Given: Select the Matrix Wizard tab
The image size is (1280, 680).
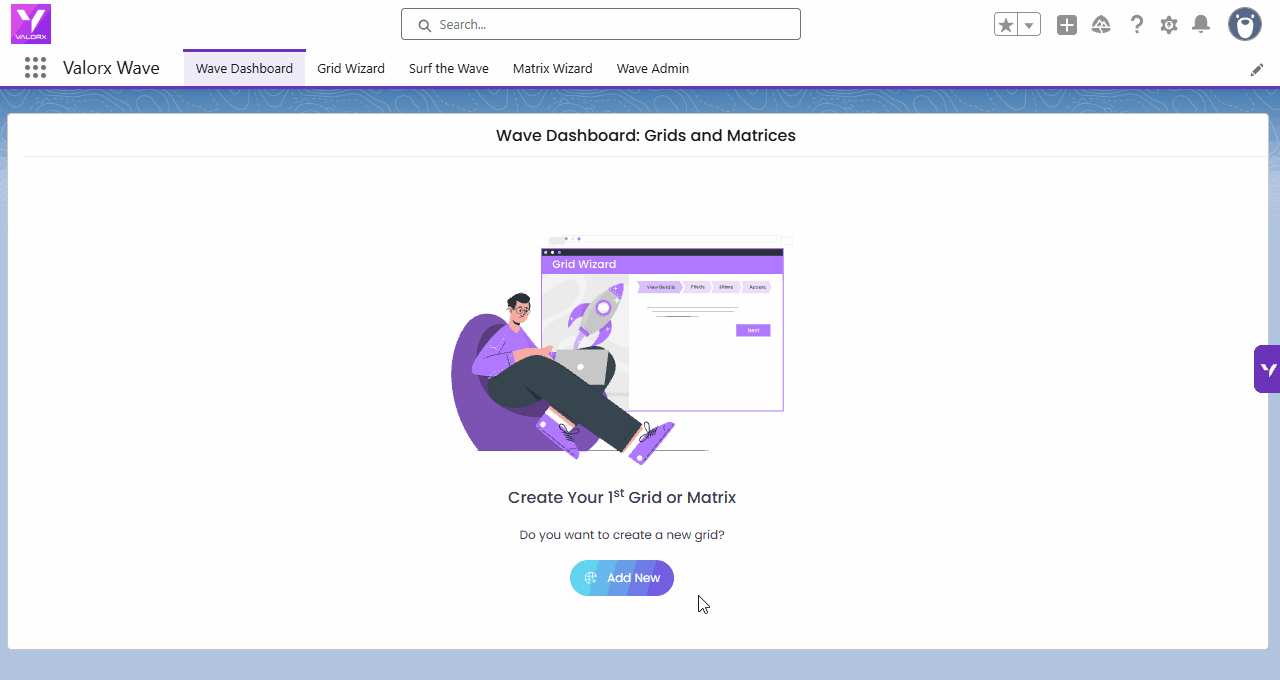Looking at the screenshot, I should (552, 69).
